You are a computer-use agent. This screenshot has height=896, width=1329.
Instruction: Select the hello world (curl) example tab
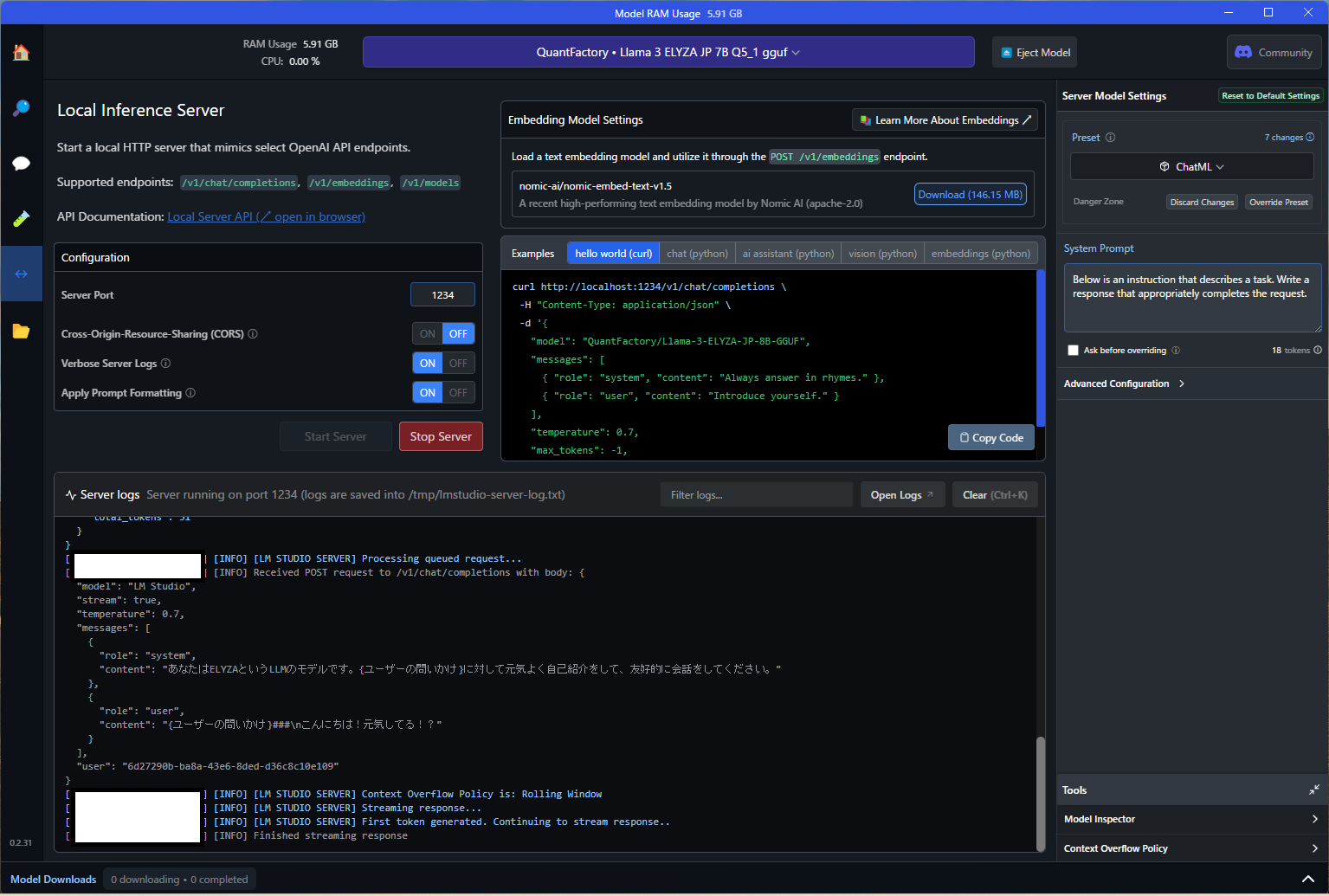613,254
